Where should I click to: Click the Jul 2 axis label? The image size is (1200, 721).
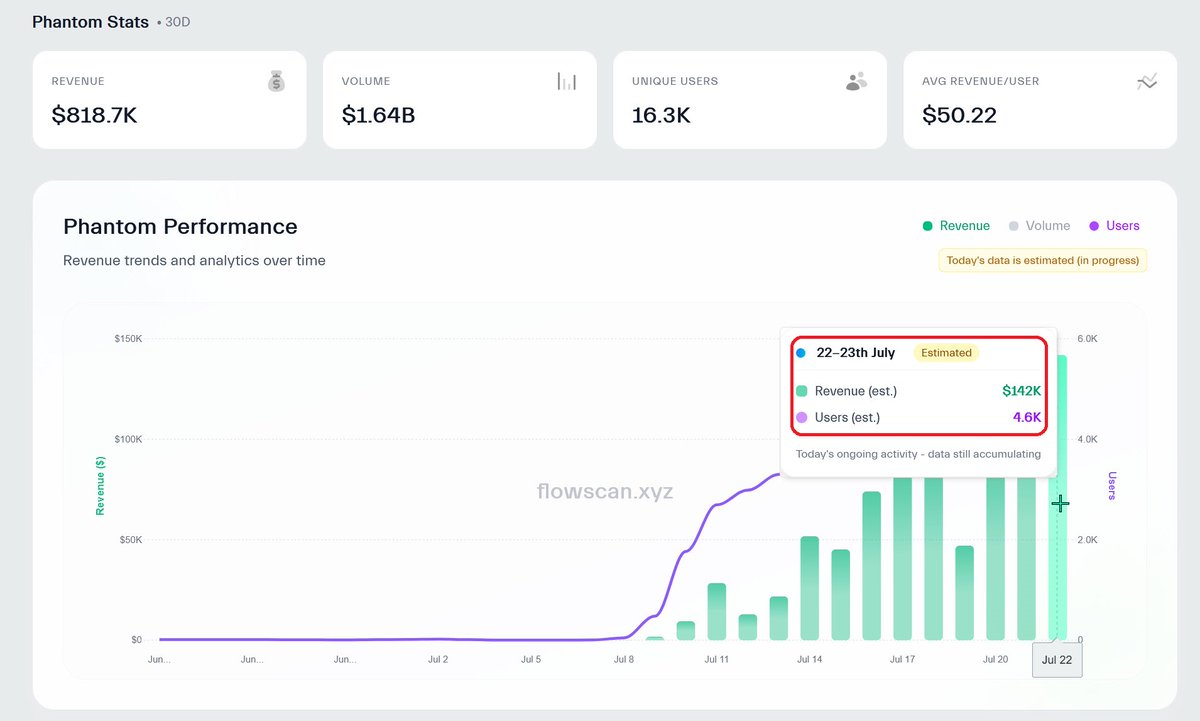[438, 660]
